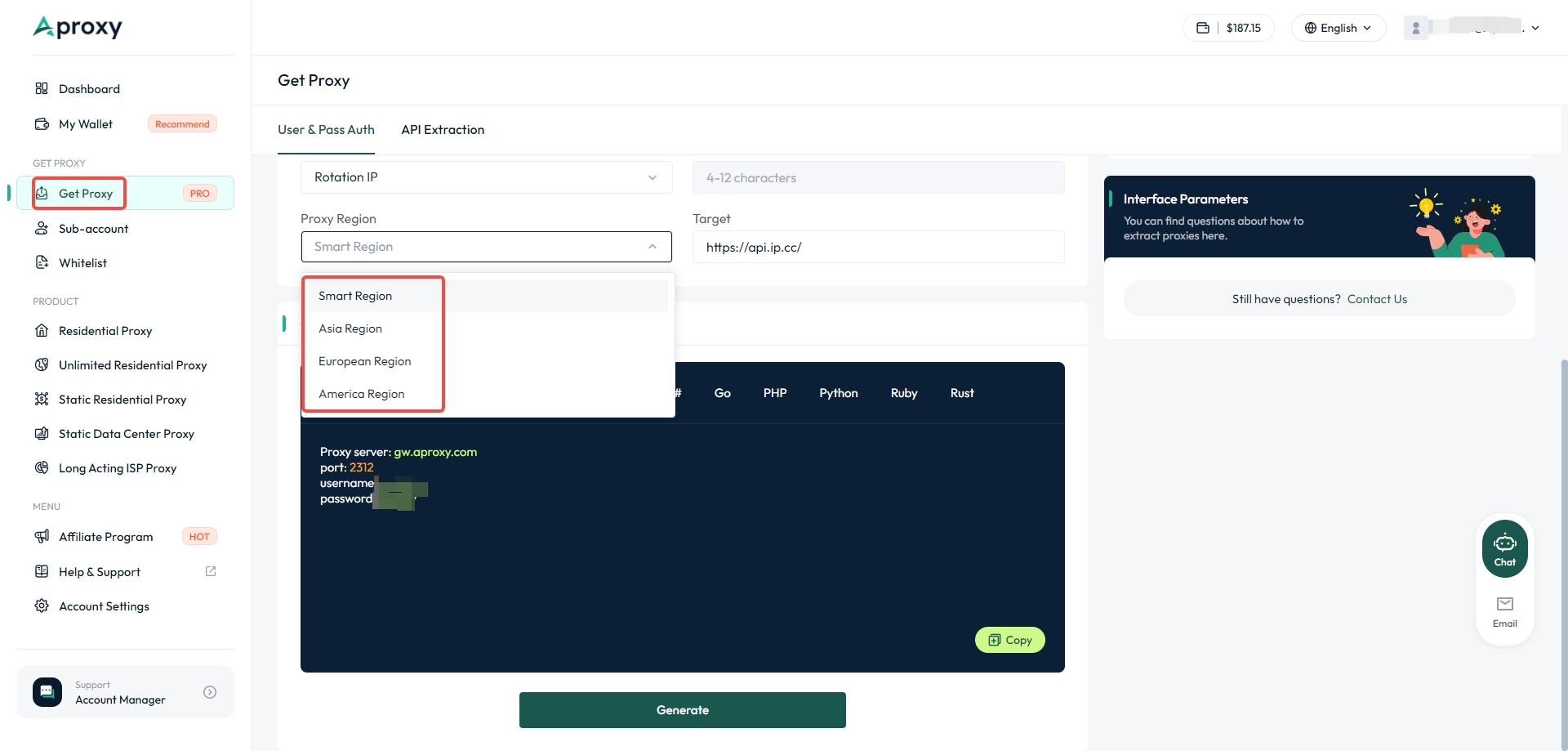
Task: Click the port number 2312
Action: tap(362, 467)
